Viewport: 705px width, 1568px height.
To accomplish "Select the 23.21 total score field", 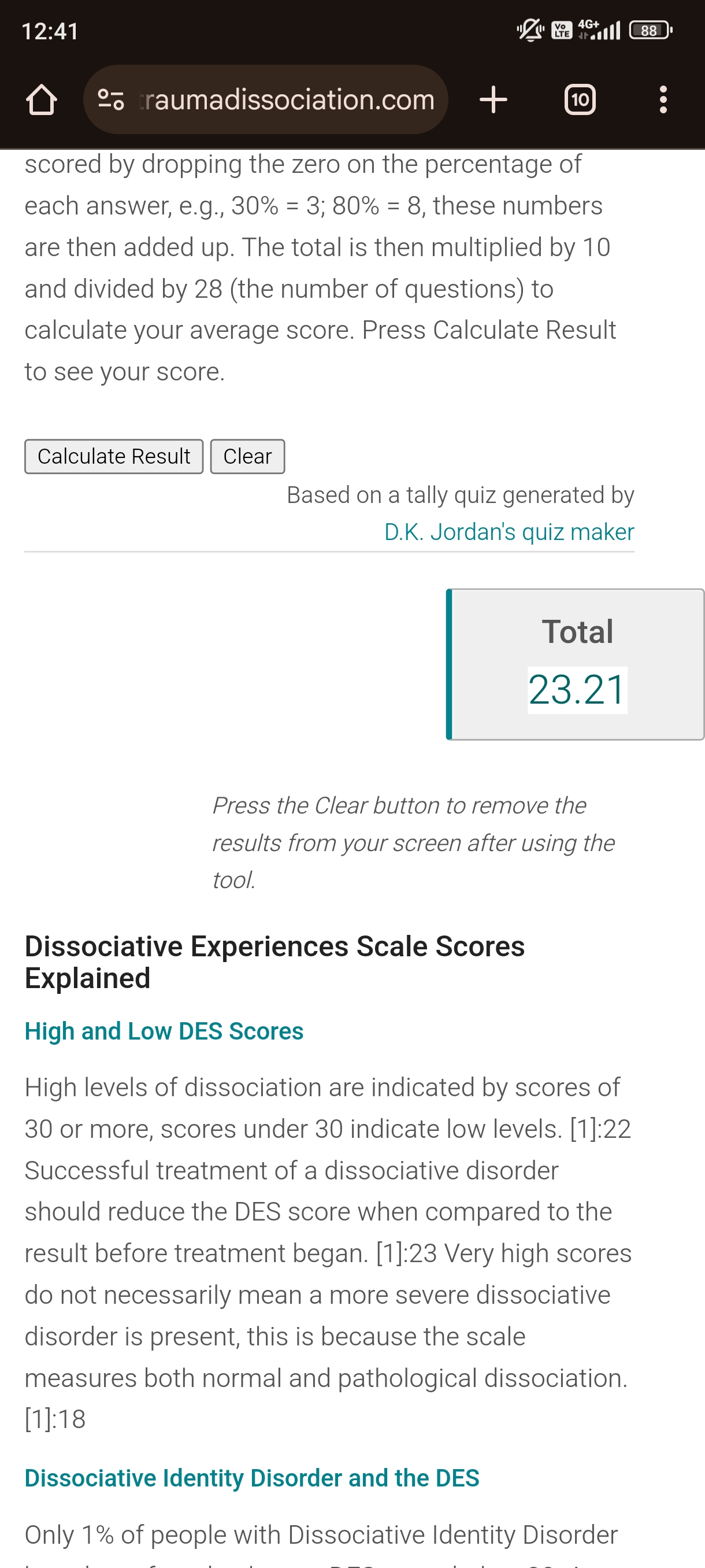I will pyautogui.click(x=577, y=690).
